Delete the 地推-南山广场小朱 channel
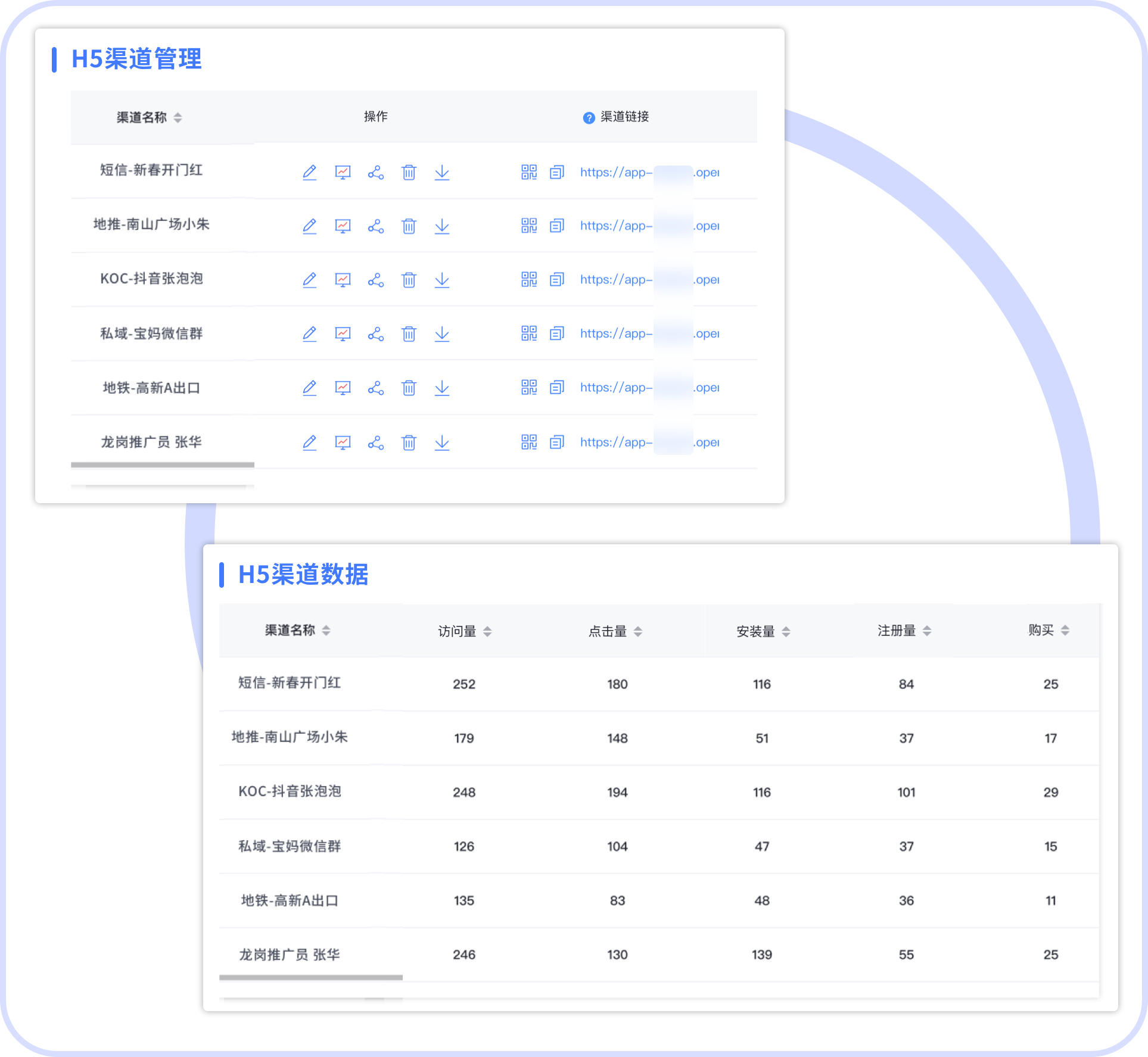 [x=409, y=226]
